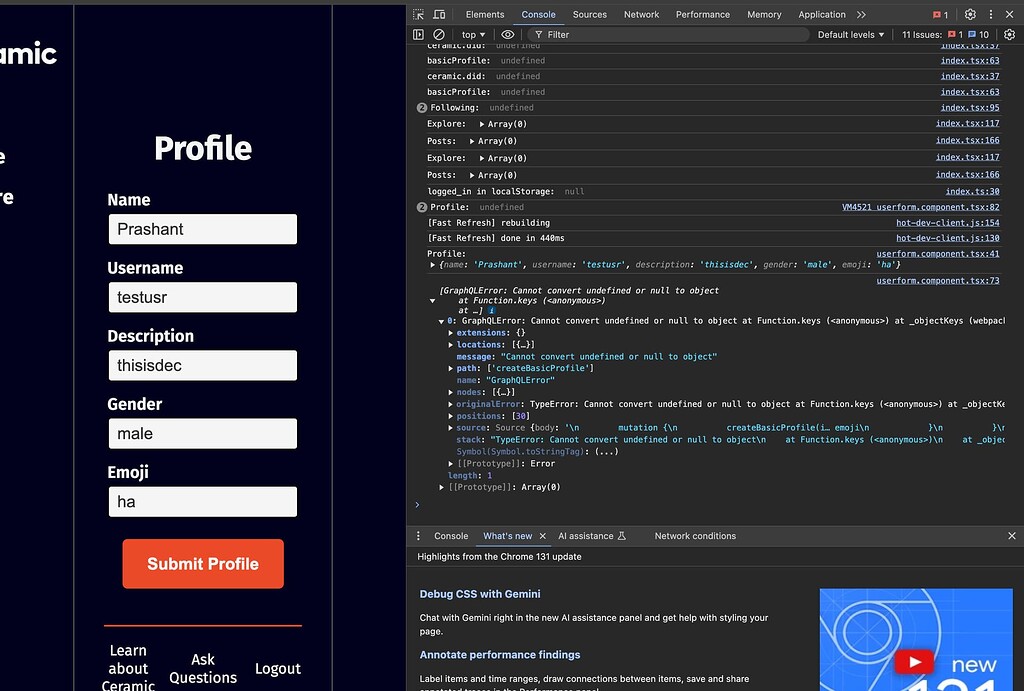Open the top execution context dropdown
This screenshot has width=1024, height=691.
[471, 34]
